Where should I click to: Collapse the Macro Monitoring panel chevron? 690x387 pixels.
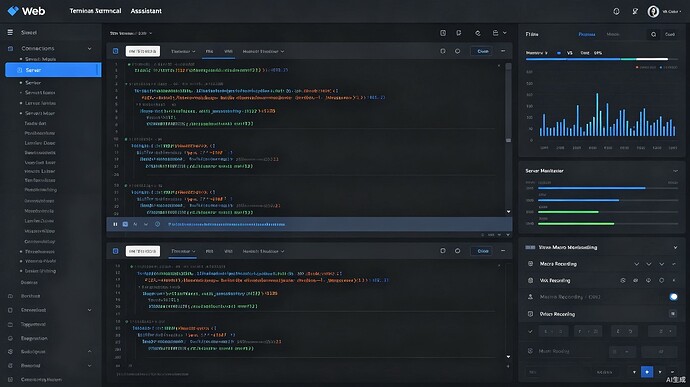675,247
